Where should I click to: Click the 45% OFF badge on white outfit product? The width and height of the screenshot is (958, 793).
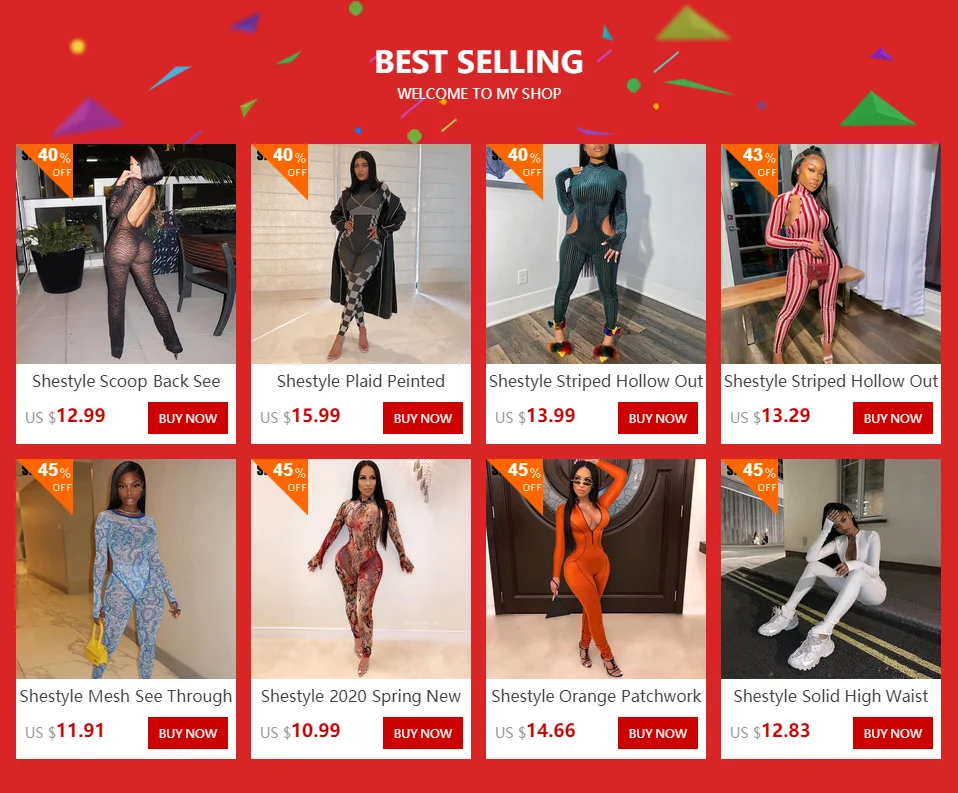tap(751, 478)
